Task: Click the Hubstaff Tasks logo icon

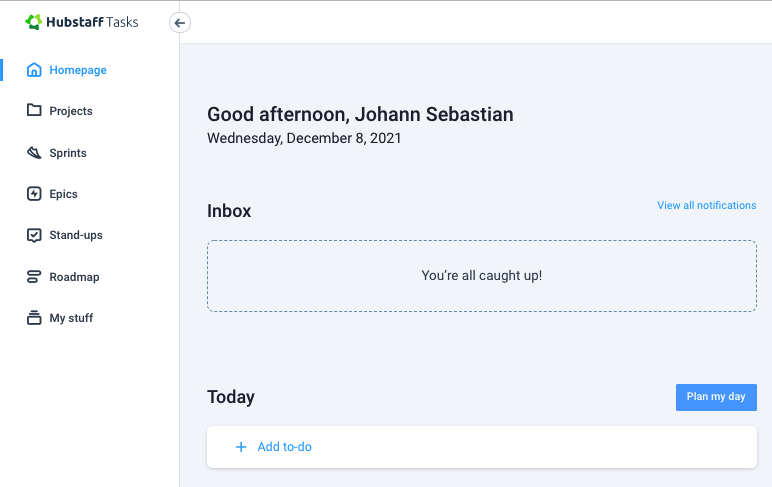Action: tap(33, 22)
